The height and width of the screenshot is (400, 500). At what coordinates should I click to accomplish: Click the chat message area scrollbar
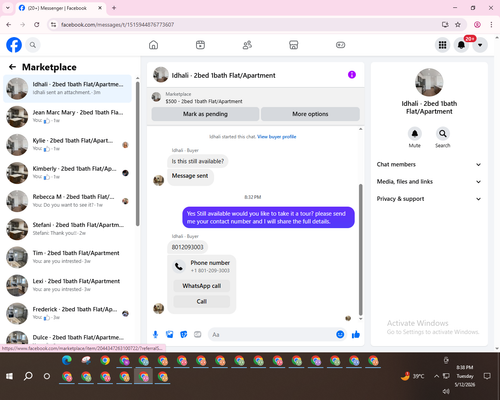(x=360, y=249)
